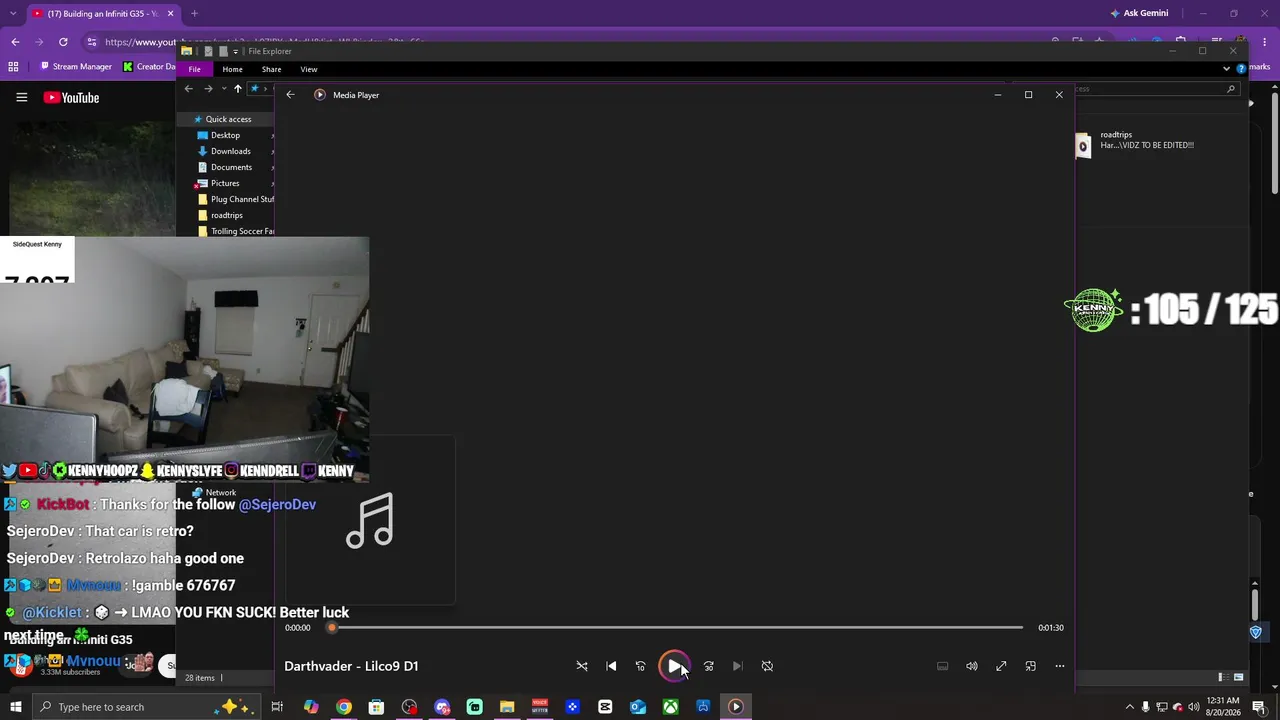This screenshot has height=720, width=1280.
Task: Click the Media Player seek bar
Action: (x=676, y=628)
